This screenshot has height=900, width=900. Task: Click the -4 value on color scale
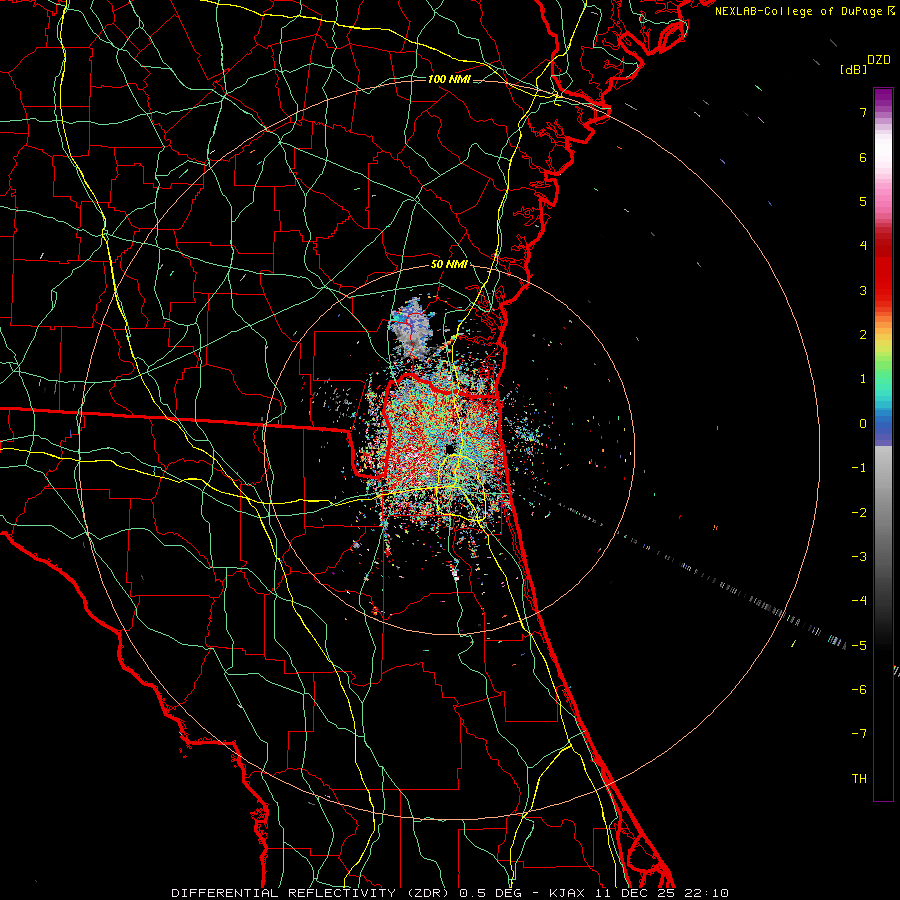pyautogui.click(x=859, y=601)
